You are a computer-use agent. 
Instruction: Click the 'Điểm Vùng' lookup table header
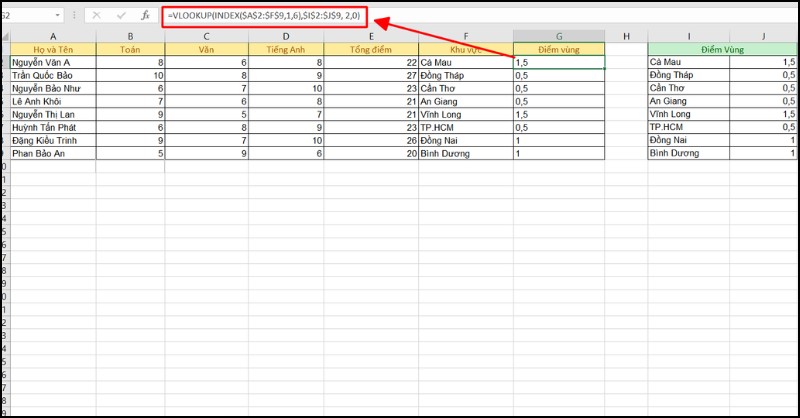tap(720, 49)
